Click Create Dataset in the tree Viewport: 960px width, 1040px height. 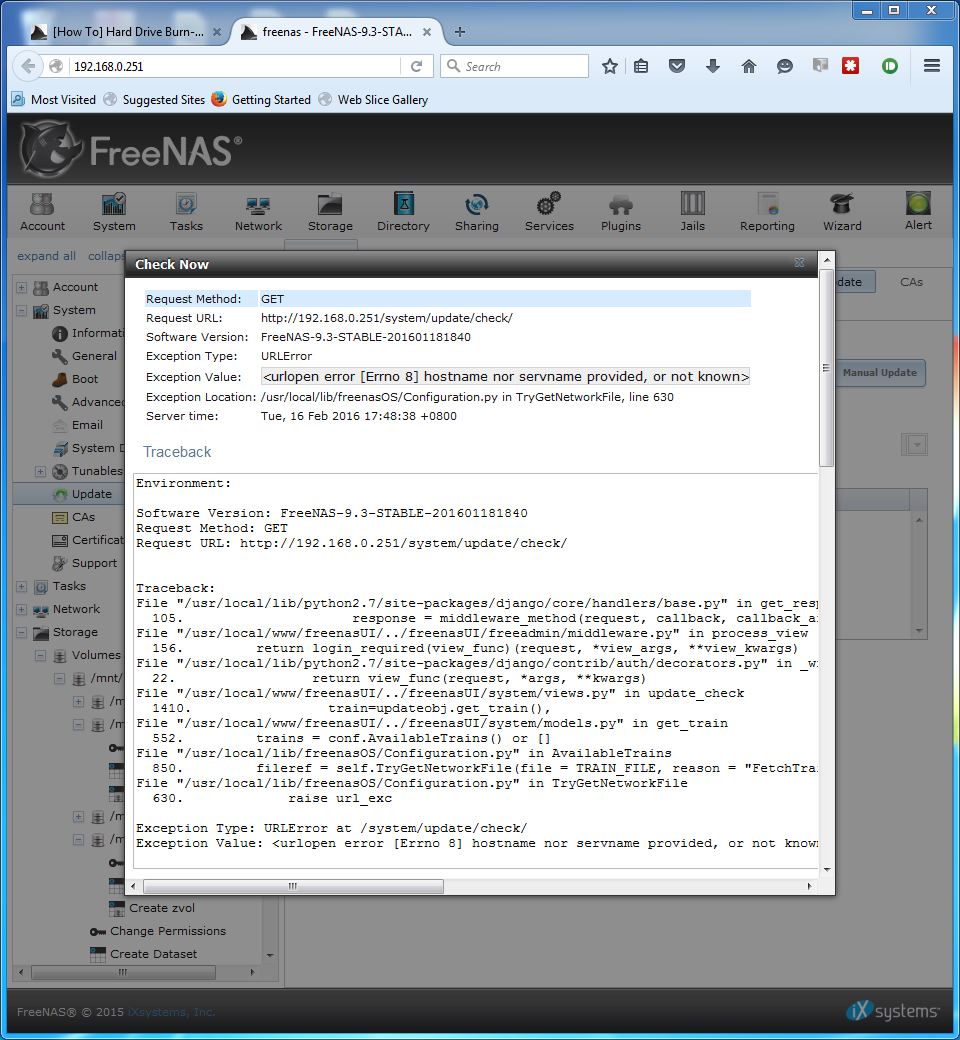[153, 954]
